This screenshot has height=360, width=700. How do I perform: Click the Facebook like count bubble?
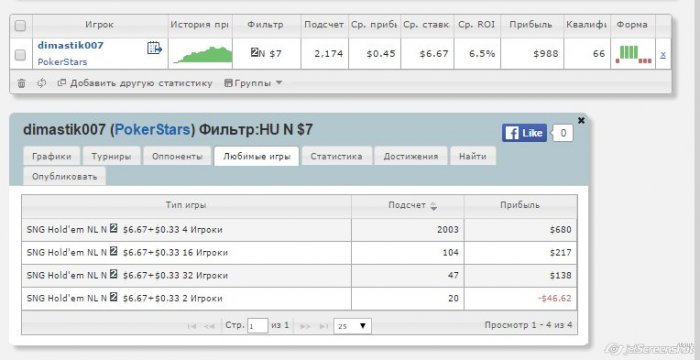point(562,133)
